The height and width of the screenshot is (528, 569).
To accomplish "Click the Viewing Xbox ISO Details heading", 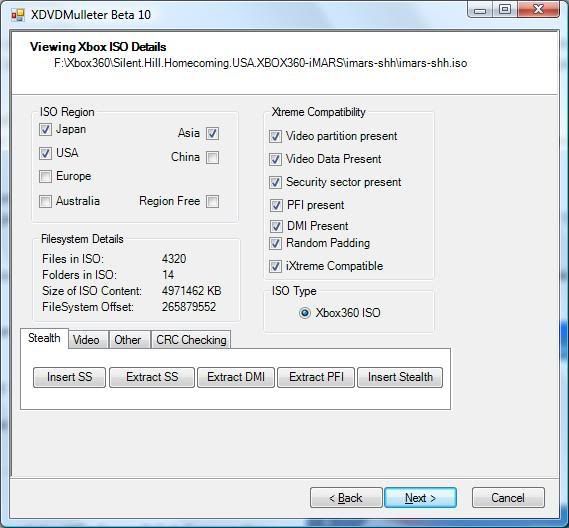I will point(98,47).
